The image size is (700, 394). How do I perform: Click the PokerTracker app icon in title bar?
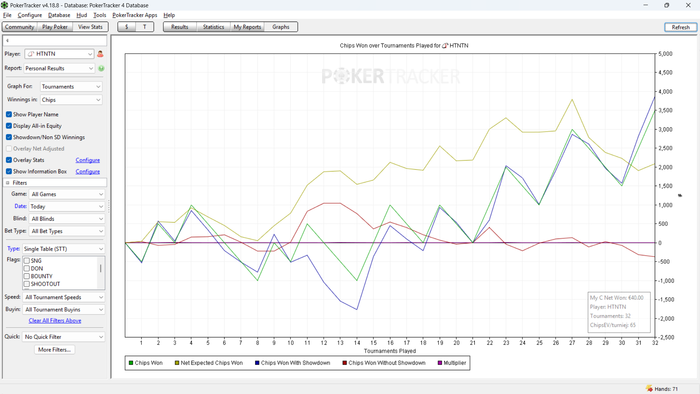[x=4, y=5]
